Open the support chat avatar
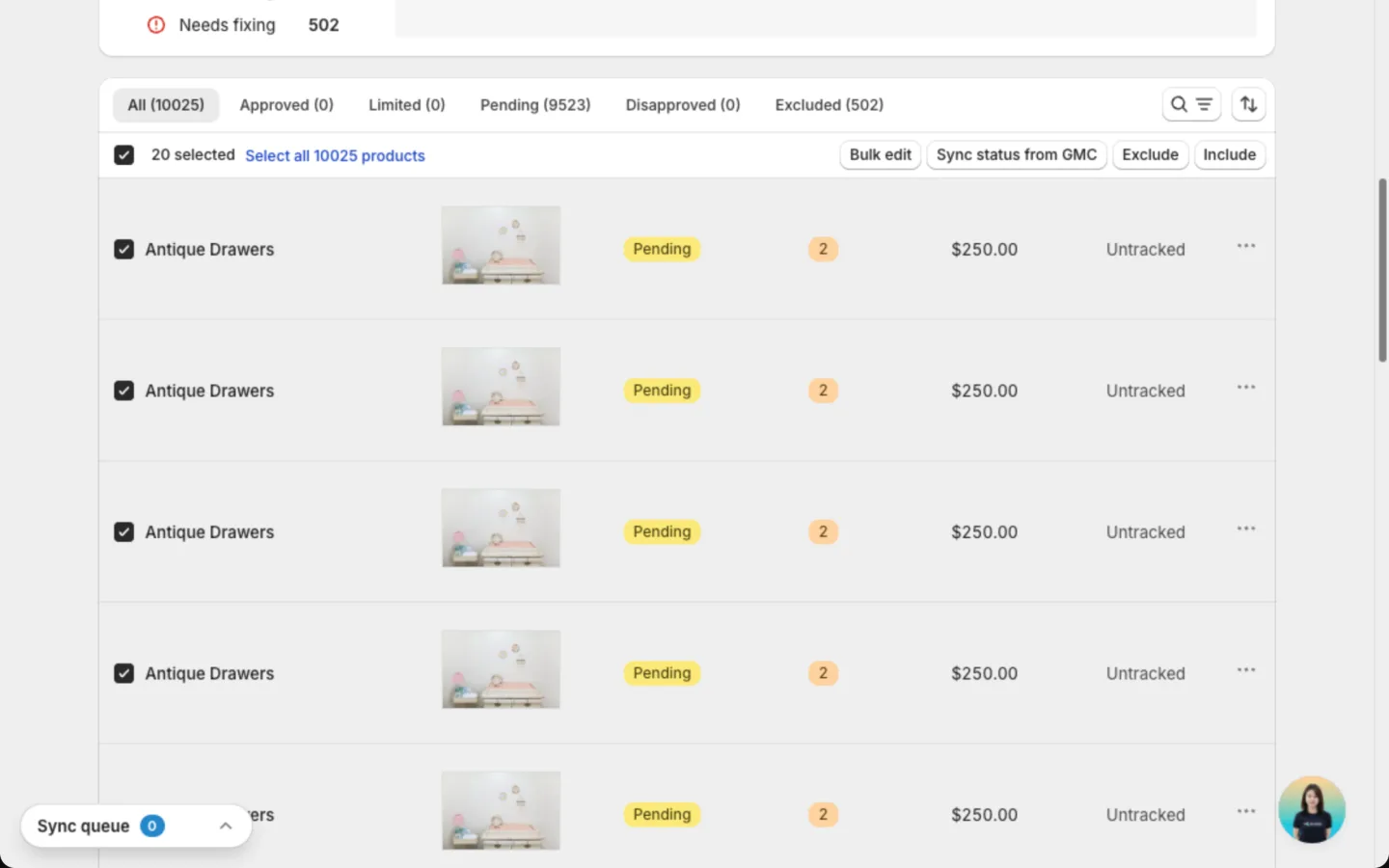 click(1312, 810)
